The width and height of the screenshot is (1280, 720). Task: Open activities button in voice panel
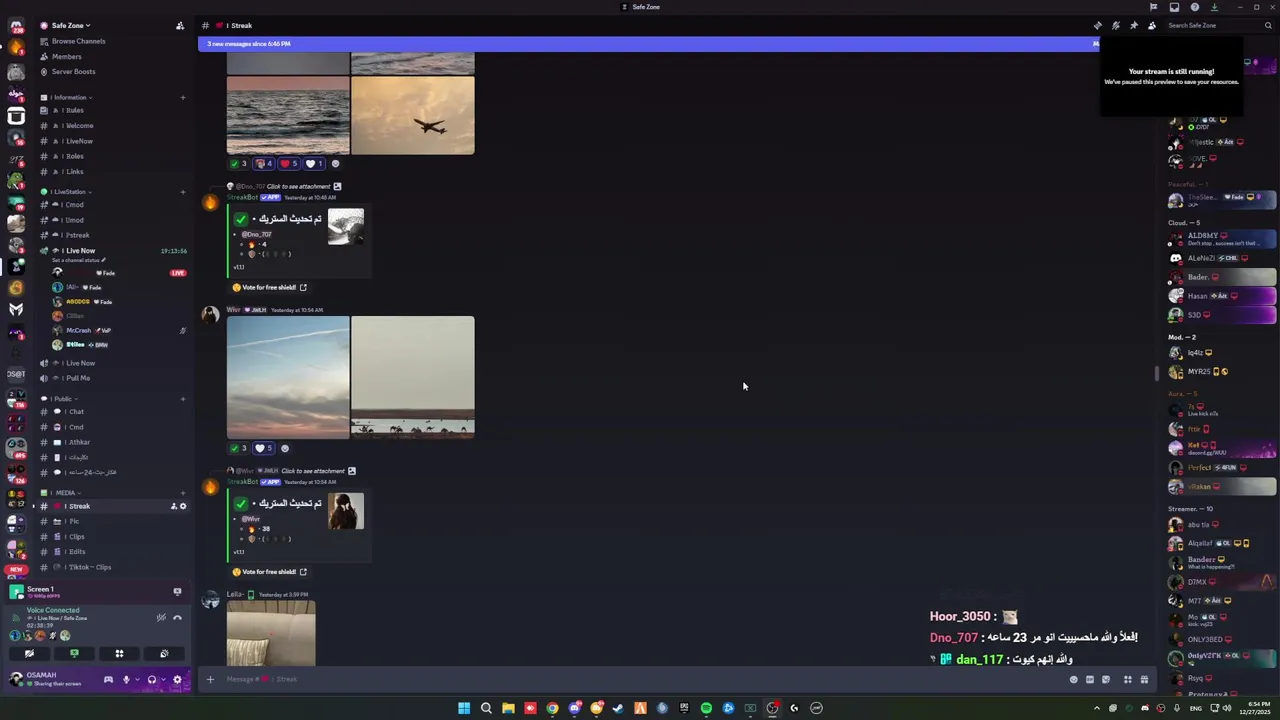click(119, 653)
